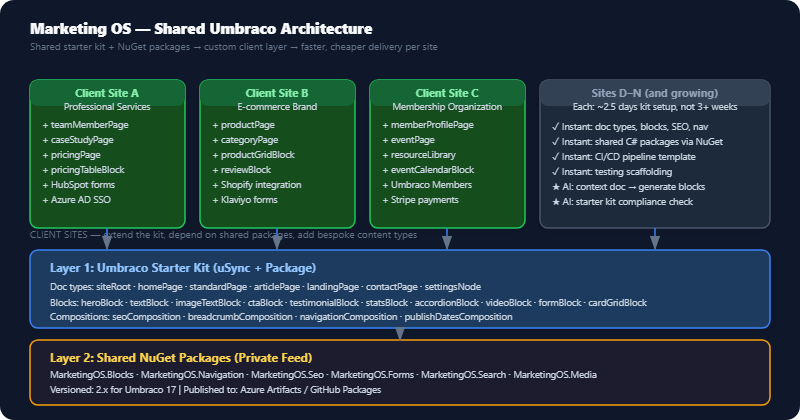Click the 'E-commerce Brand' label
The height and width of the screenshot is (420, 800).
[277, 107]
